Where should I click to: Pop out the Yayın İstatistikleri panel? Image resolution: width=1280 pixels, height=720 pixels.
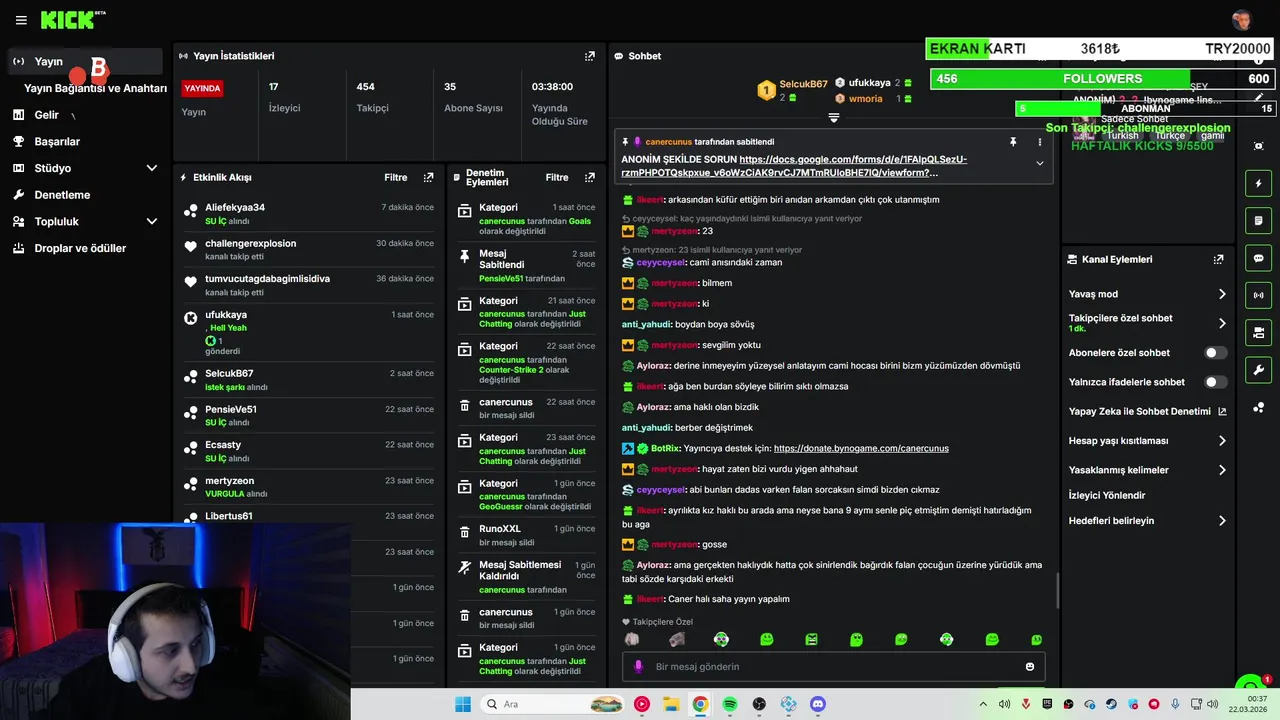click(590, 56)
